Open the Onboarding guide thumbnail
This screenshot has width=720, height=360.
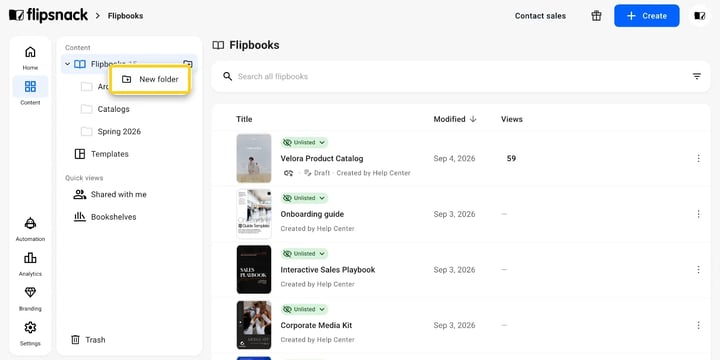click(x=254, y=214)
